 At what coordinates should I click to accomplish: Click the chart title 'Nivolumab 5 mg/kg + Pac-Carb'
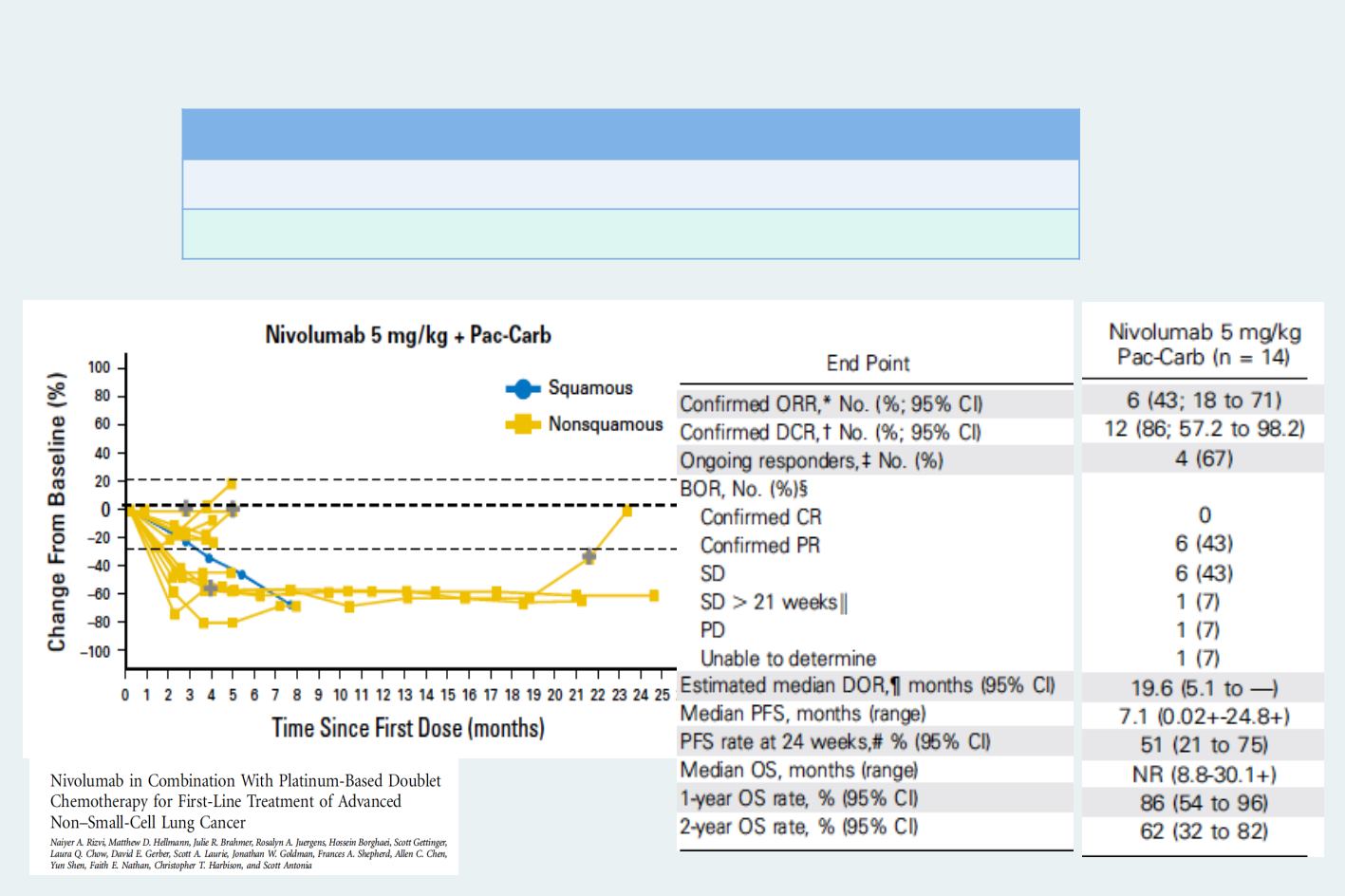click(x=408, y=335)
